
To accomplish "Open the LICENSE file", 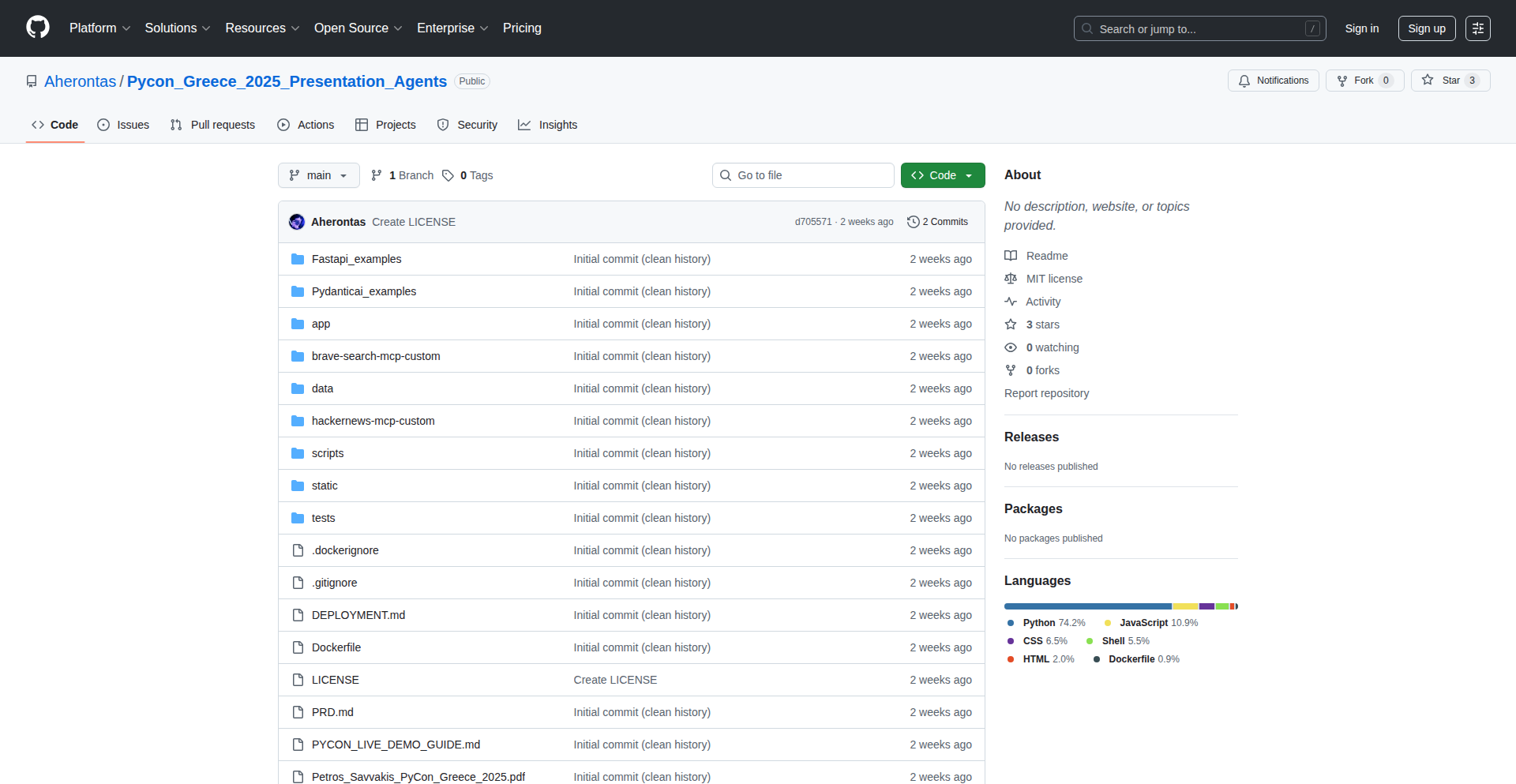I will pyautogui.click(x=336, y=680).
